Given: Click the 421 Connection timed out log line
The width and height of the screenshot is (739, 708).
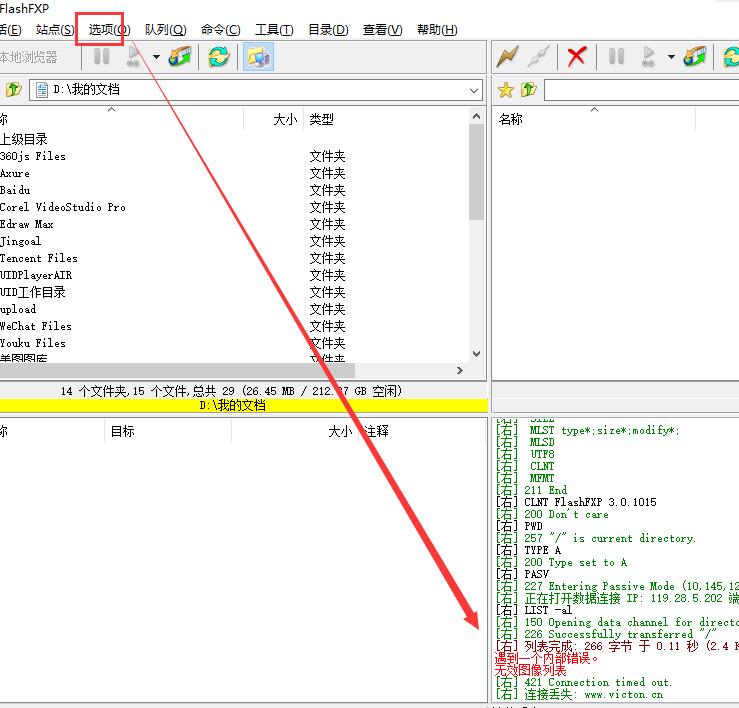Looking at the screenshot, I should (583, 682).
